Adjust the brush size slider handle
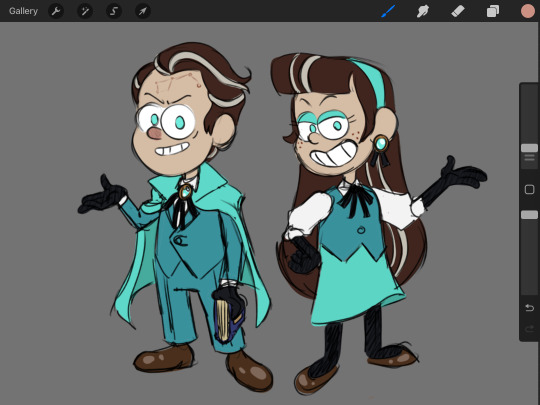Screen dimensions: 540x405 (529, 148)
